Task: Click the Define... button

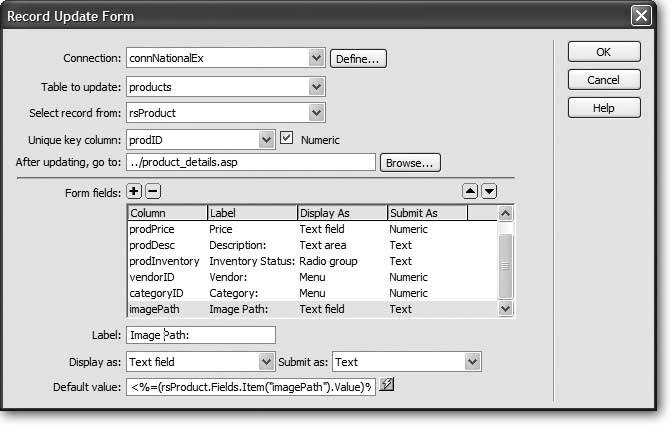Action: 358,59
